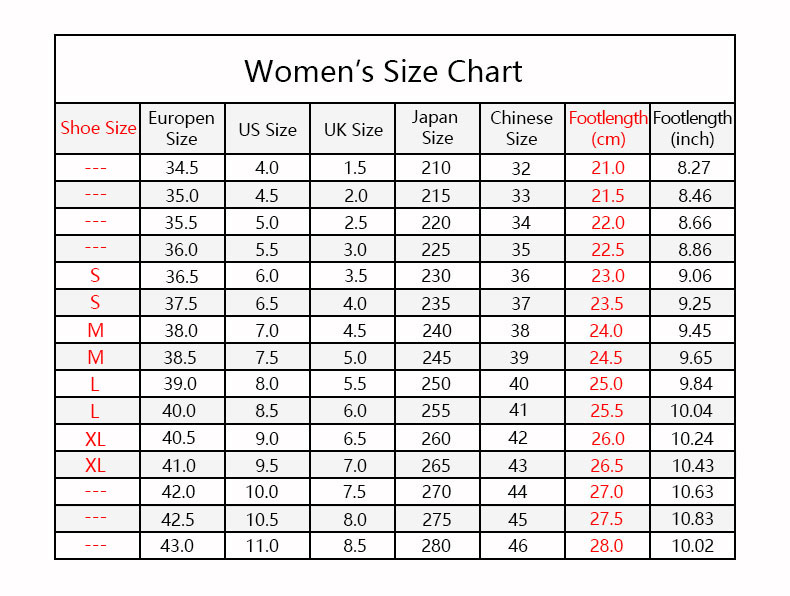
Task: Click the 8.27 inch footlength cell
Action: pos(692,168)
